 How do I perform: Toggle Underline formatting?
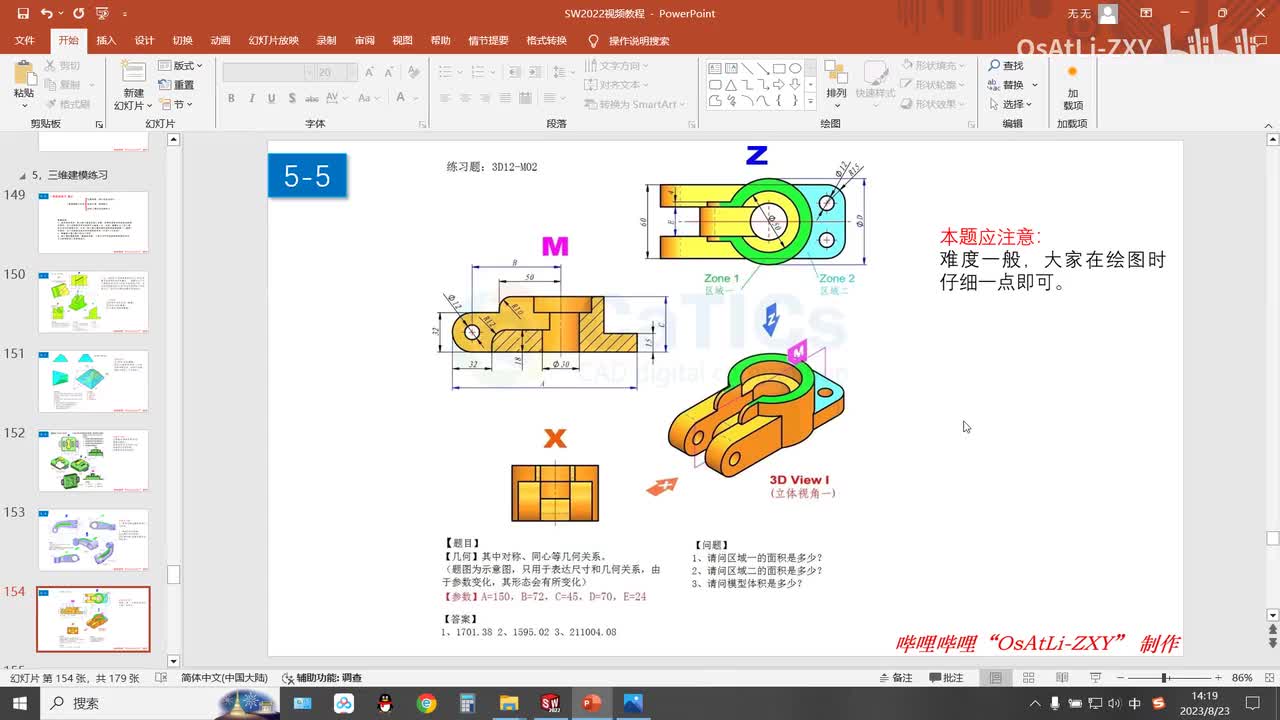click(271, 98)
